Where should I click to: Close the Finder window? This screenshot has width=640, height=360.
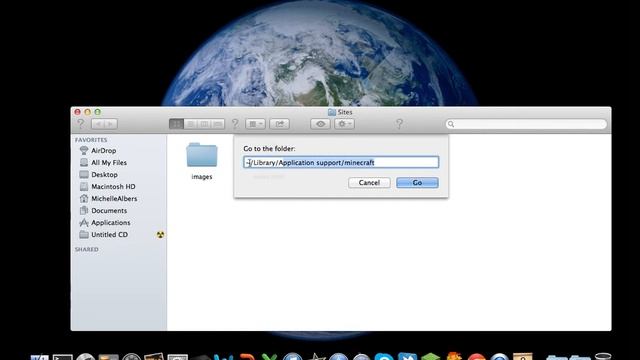pos(78,112)
